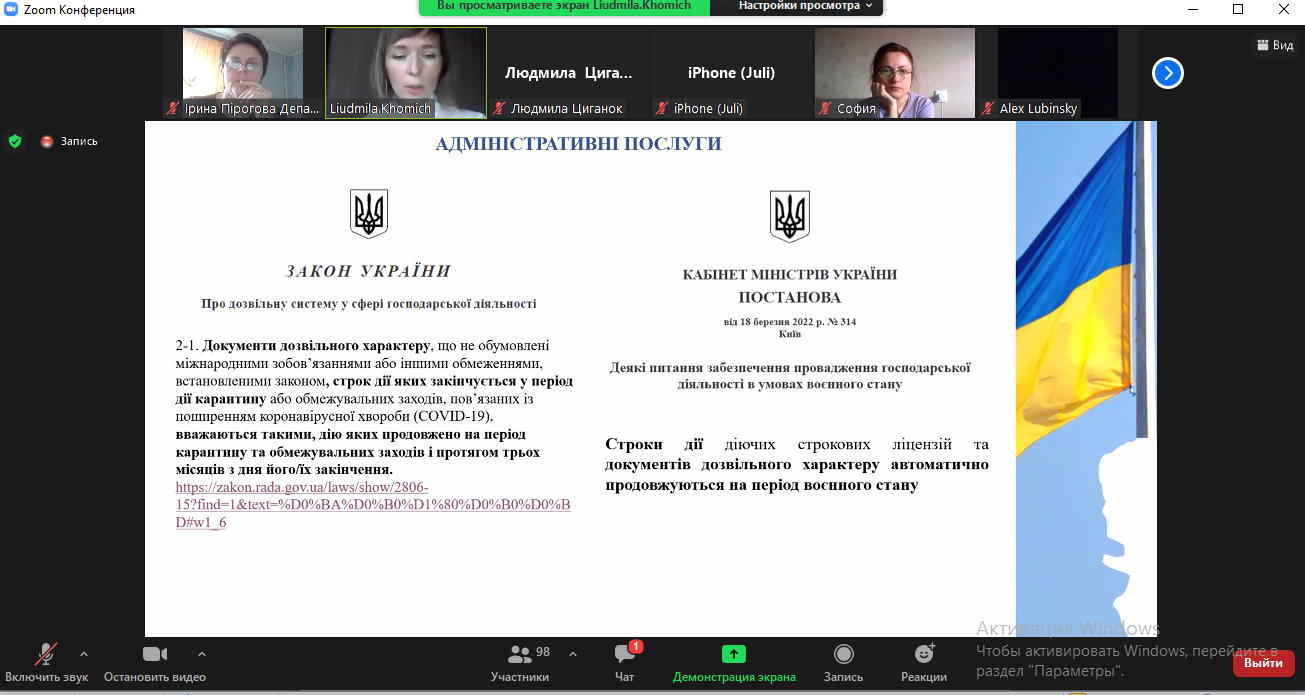Image resolution: width=1305 pixels, height=695 pixels.
Task: Click muted microphone icon on Людмила Циганок tile
Action: (x=500, y=108)
